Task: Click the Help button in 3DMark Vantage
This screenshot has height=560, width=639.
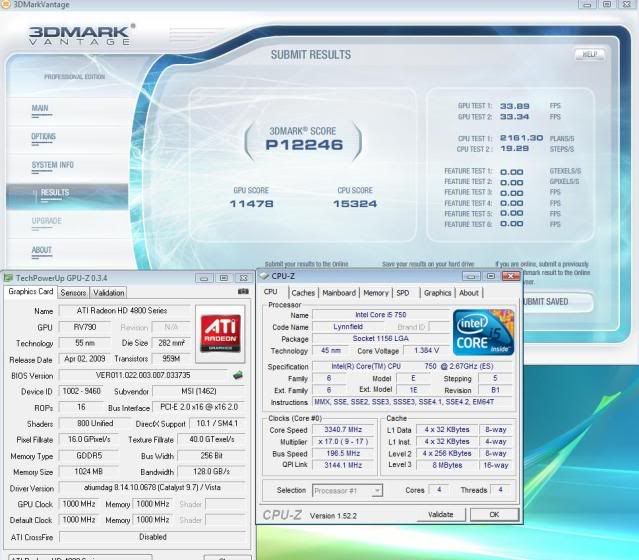Action: [589, 54]
